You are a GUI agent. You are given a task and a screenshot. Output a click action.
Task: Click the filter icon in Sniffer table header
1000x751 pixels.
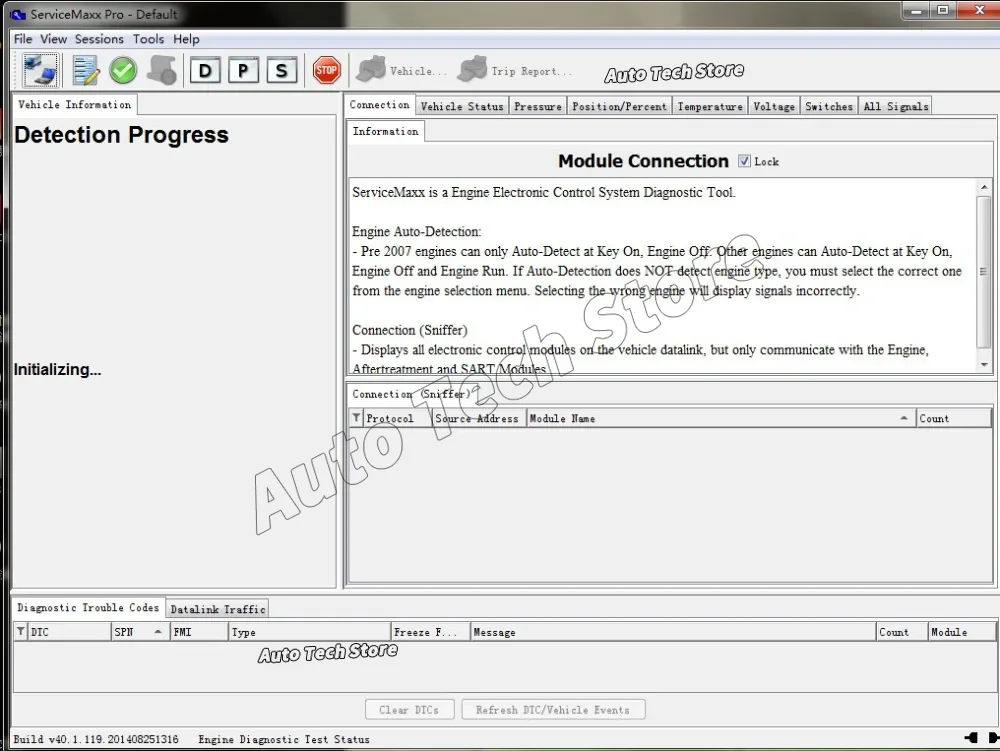[x=356, y=418]
